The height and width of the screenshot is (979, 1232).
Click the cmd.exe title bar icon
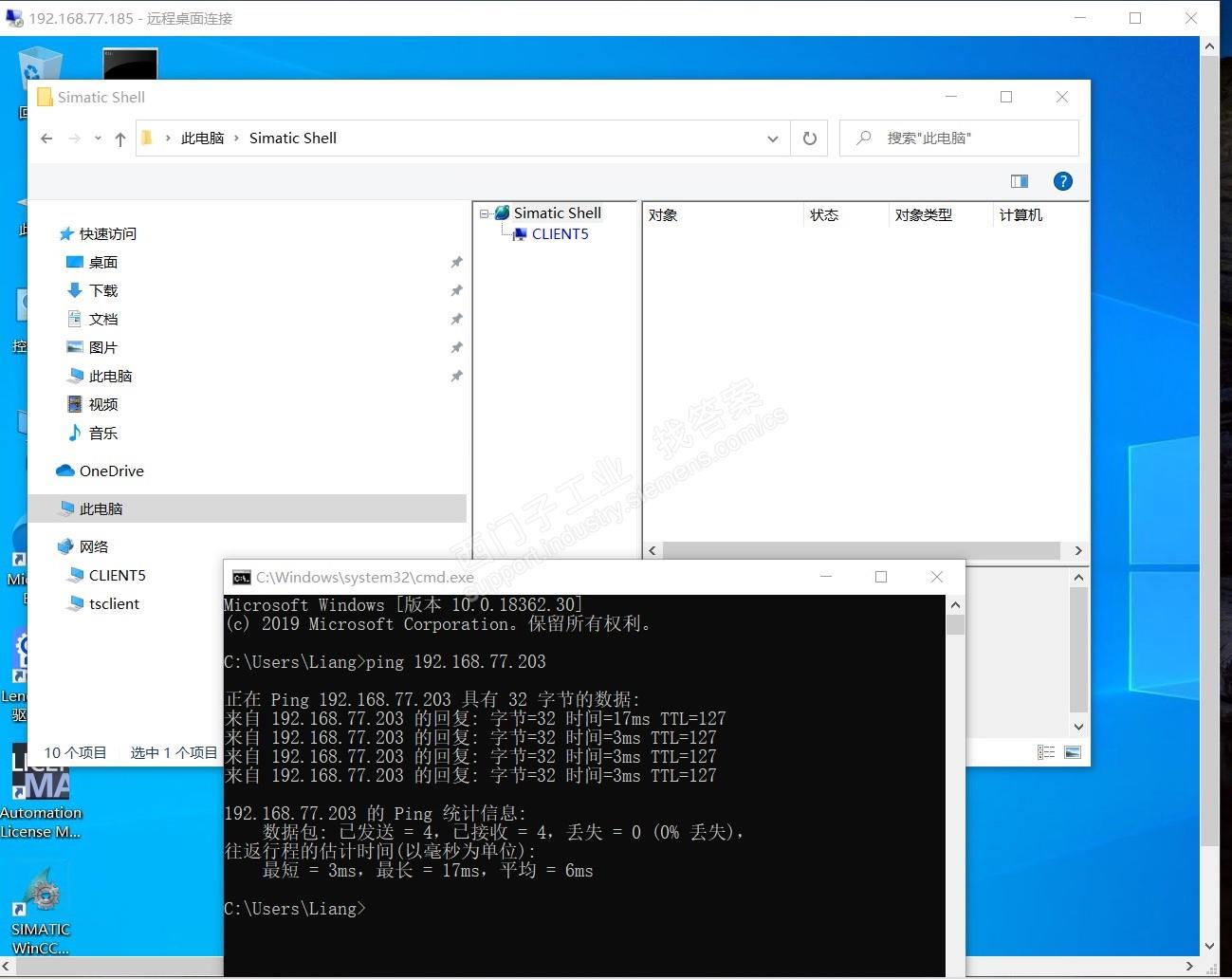241,577
